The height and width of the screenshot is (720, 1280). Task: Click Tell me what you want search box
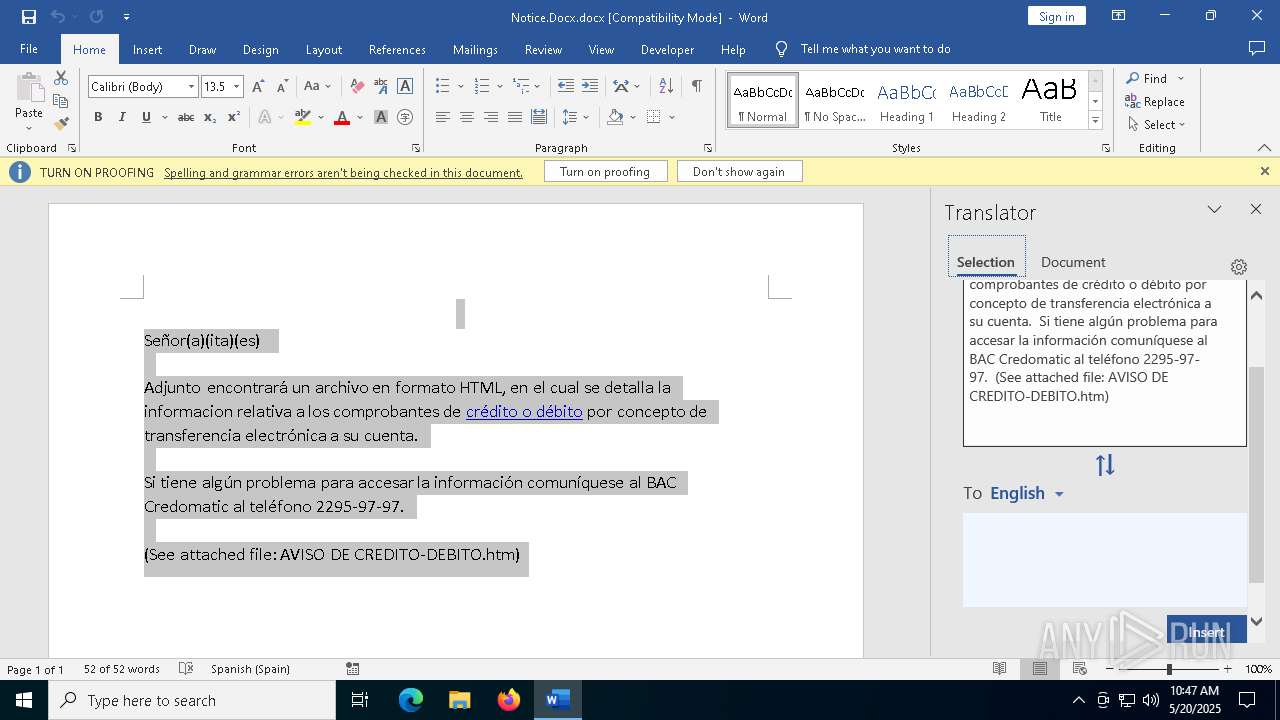click(875, 49)
